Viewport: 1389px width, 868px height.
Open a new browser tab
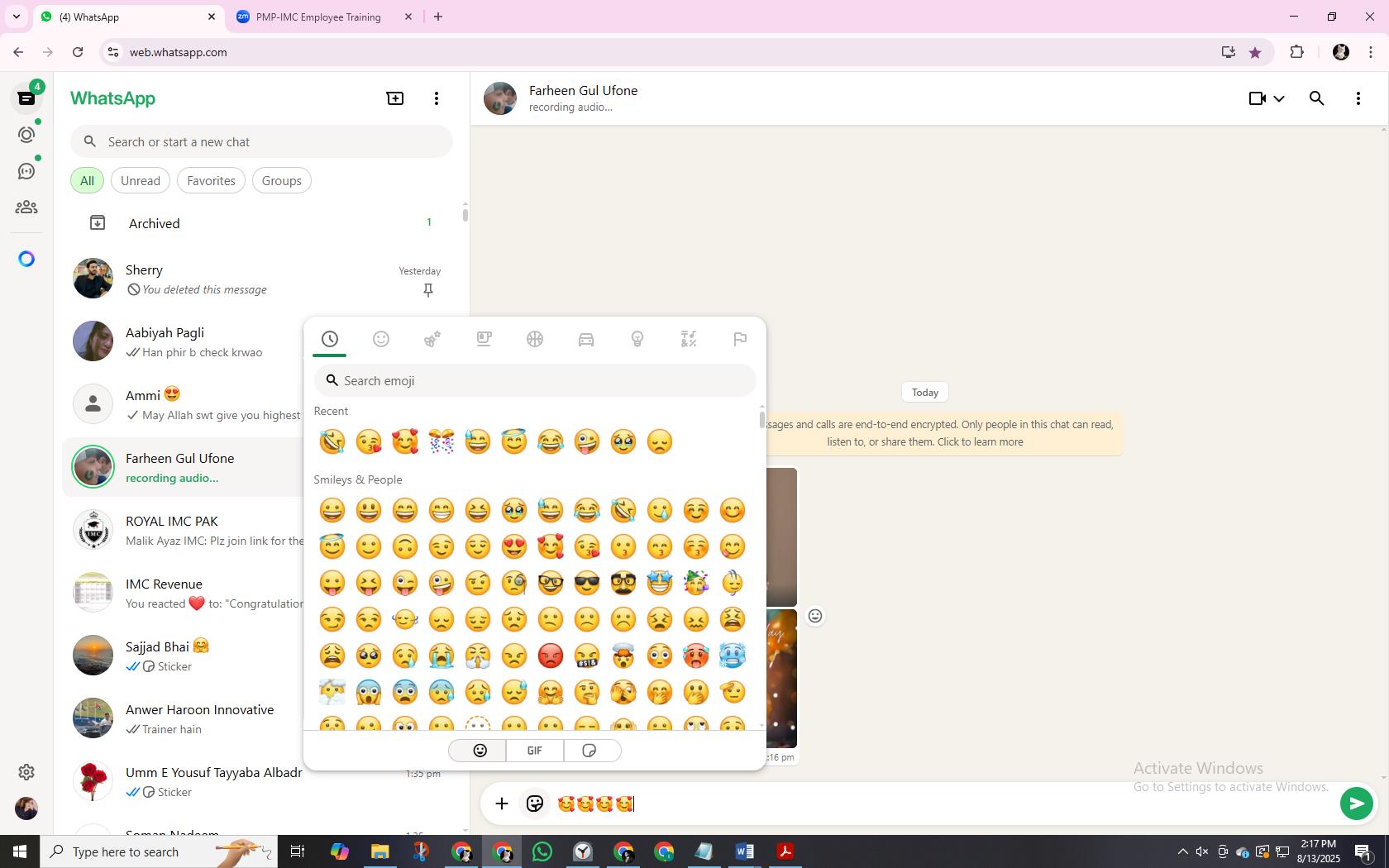click(x=438, y=17)
